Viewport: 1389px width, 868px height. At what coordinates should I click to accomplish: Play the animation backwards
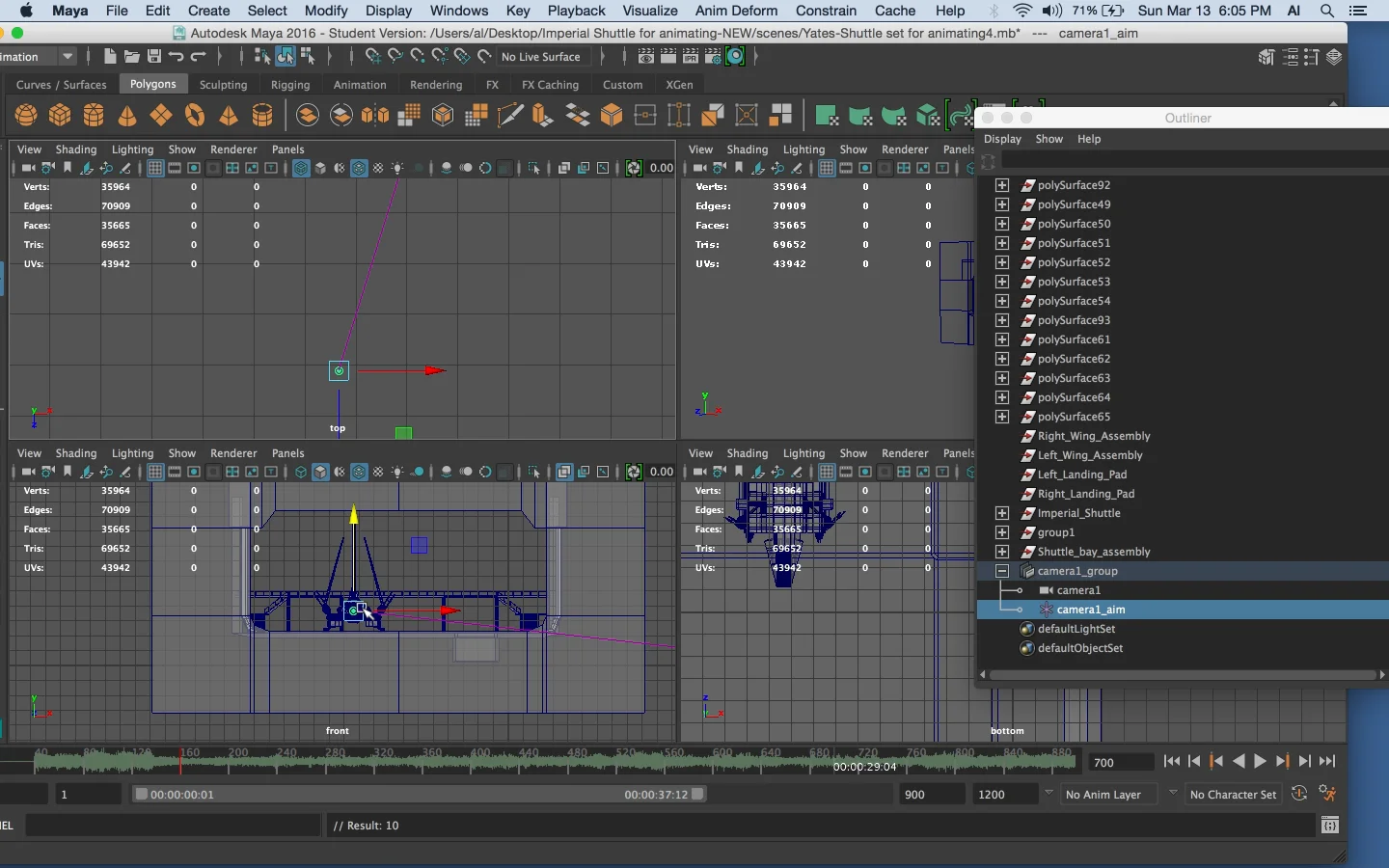click(1239, 762)
